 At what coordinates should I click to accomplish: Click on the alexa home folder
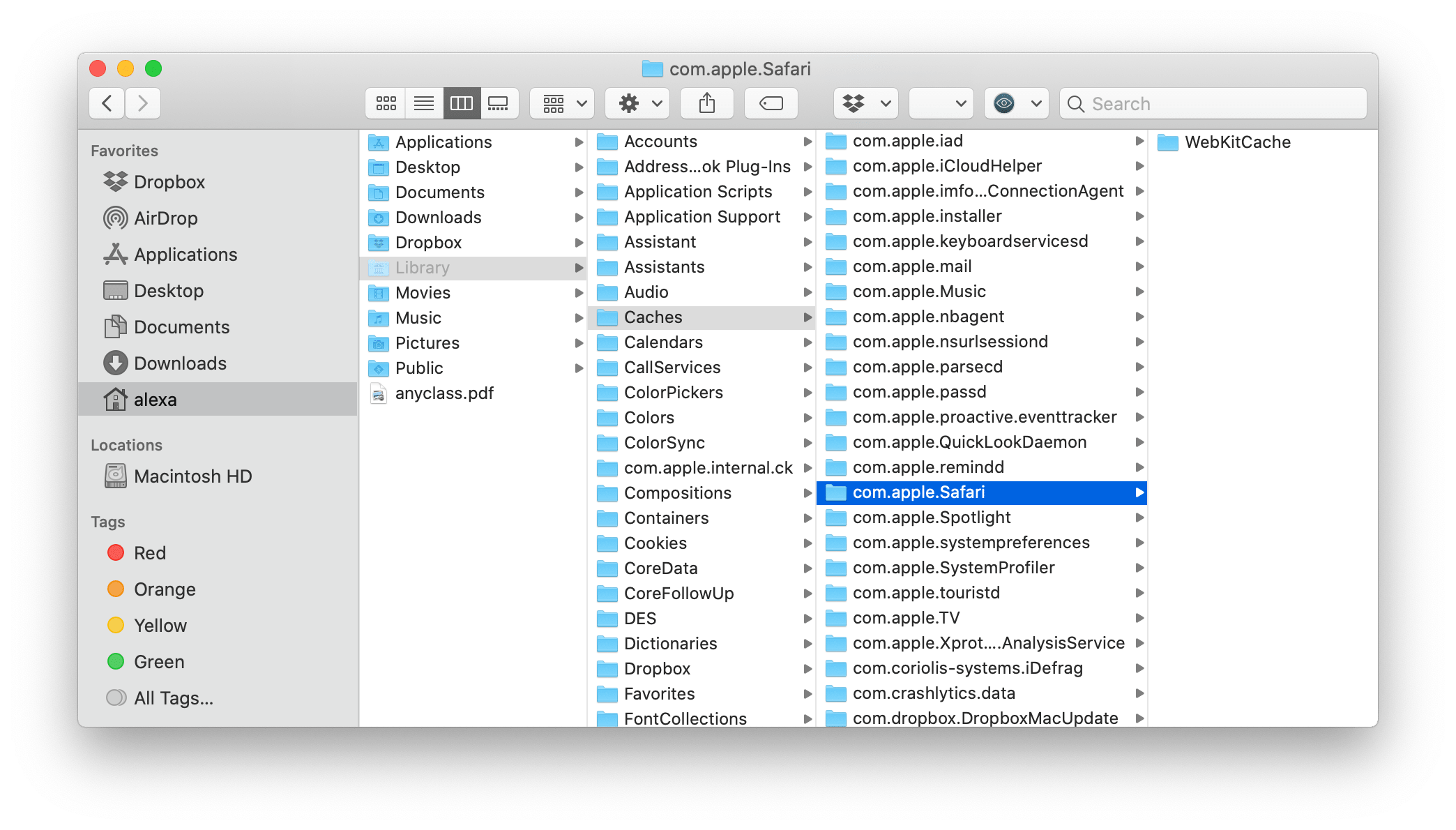click(x=155, y=398)
